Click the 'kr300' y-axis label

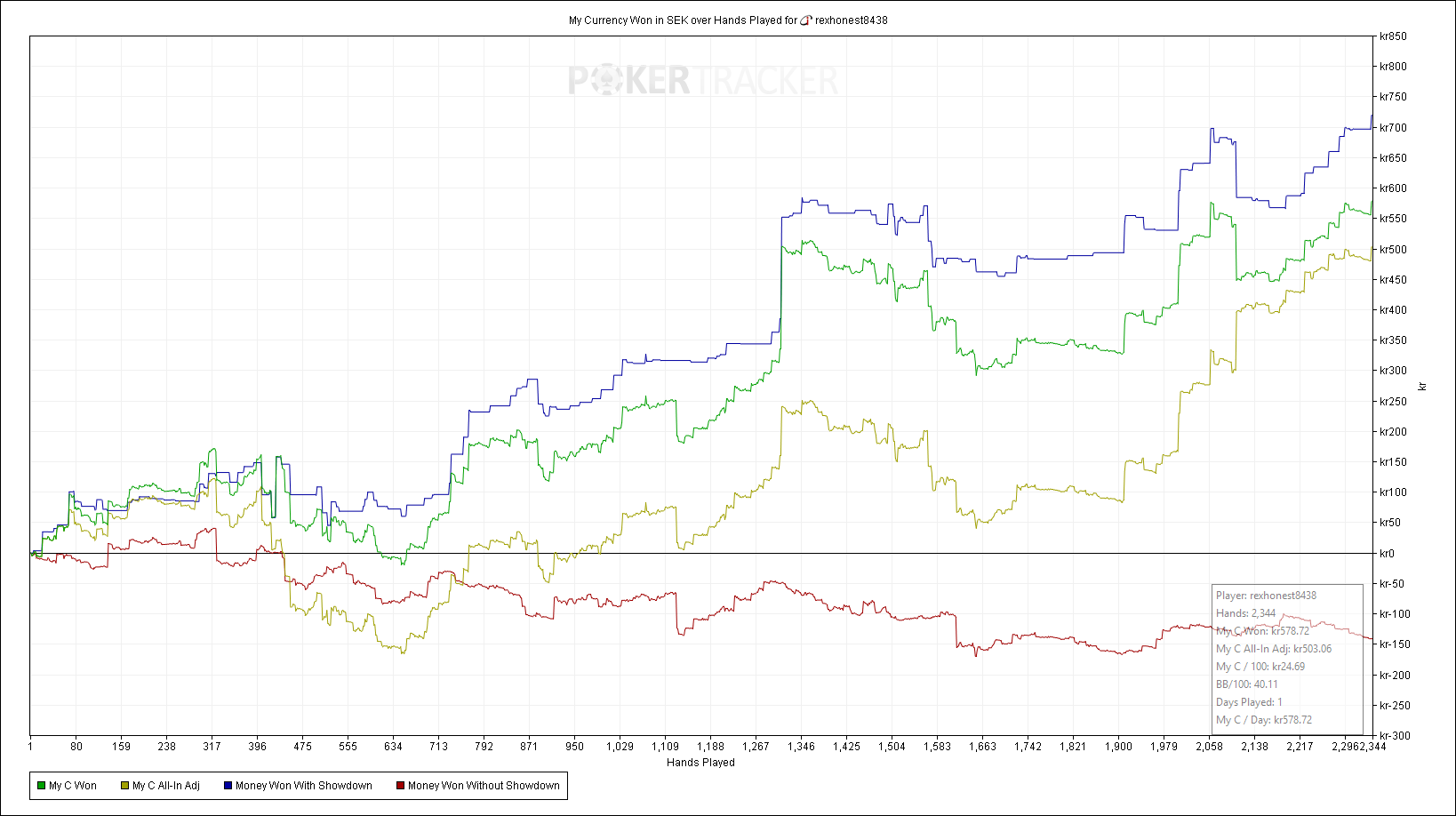click(x=1393, y=371)
